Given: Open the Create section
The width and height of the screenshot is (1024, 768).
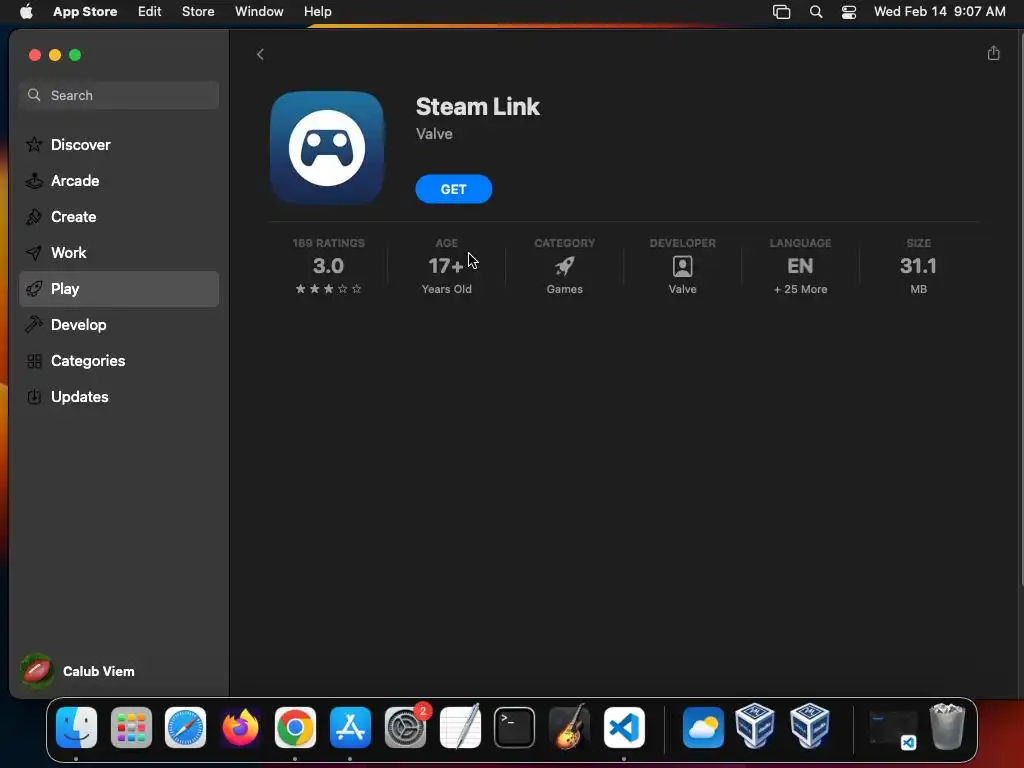Looking at the screenshot, I should (x=120, y=217).
